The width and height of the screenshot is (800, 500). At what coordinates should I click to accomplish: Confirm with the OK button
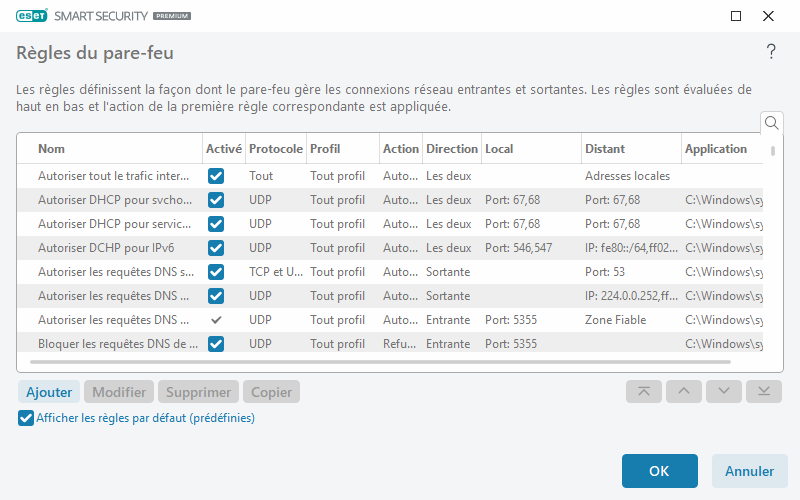[x=660, y=471]
